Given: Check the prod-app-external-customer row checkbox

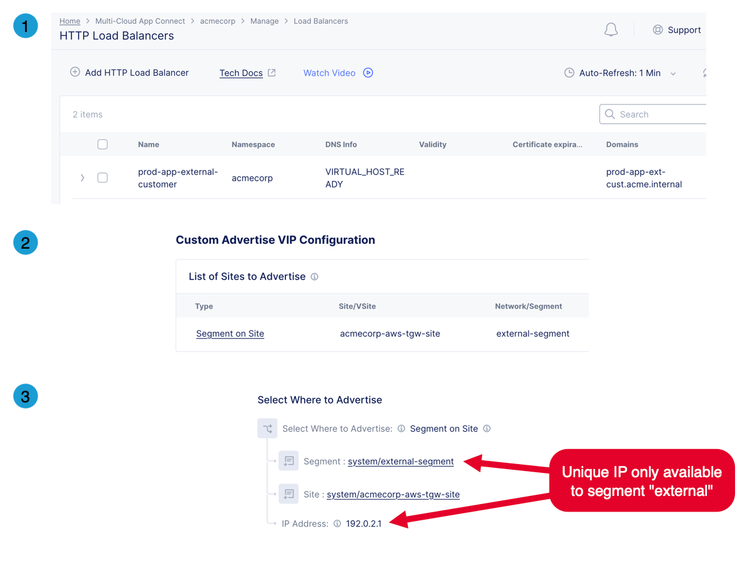Looking at the screenshot, I should coord(102,178).
